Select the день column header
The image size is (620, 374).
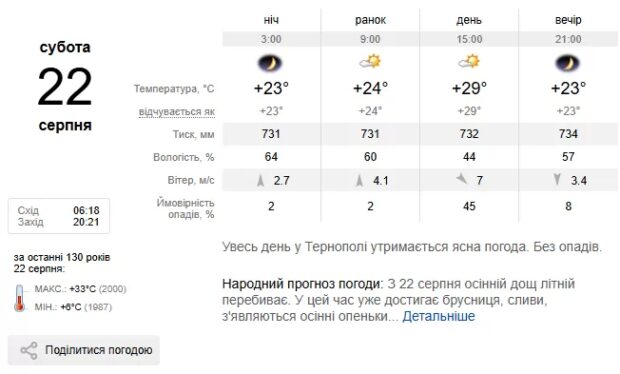(469, 20)
